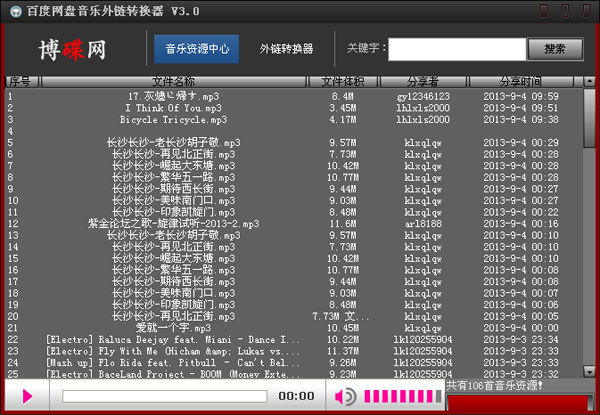Viewport: 600px width, 415px height.
Task: Click the 10.45M file size cell
Action: [x=343, y=328]
